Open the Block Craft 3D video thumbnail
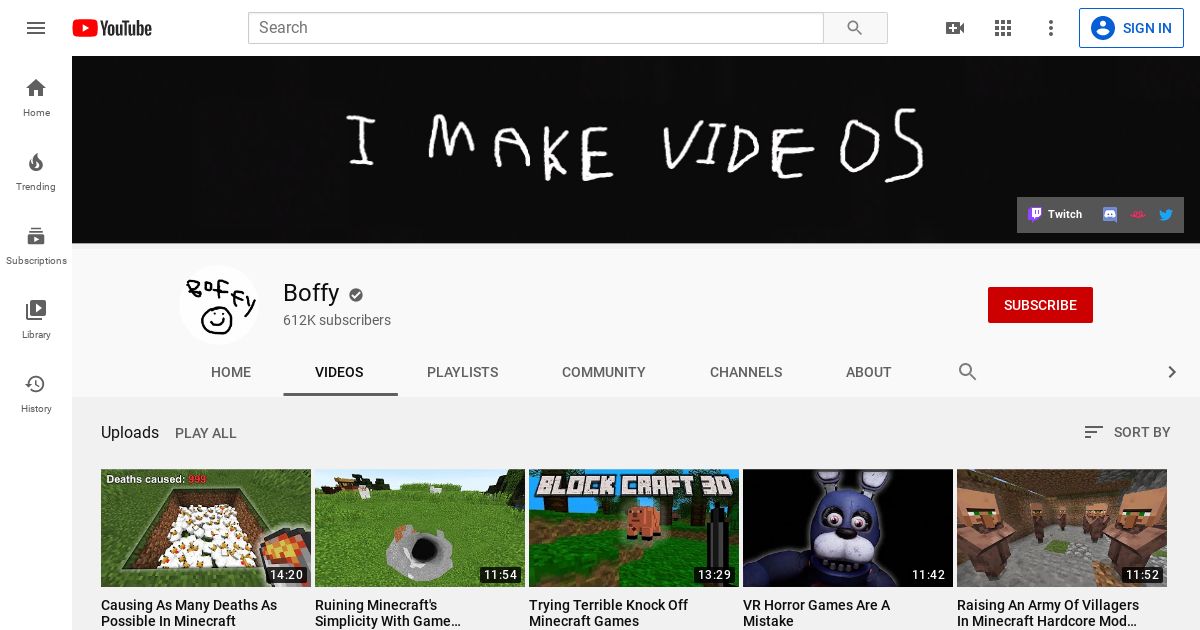Image resolution: width=1200 pixels, height=630 pixels. 634,528
